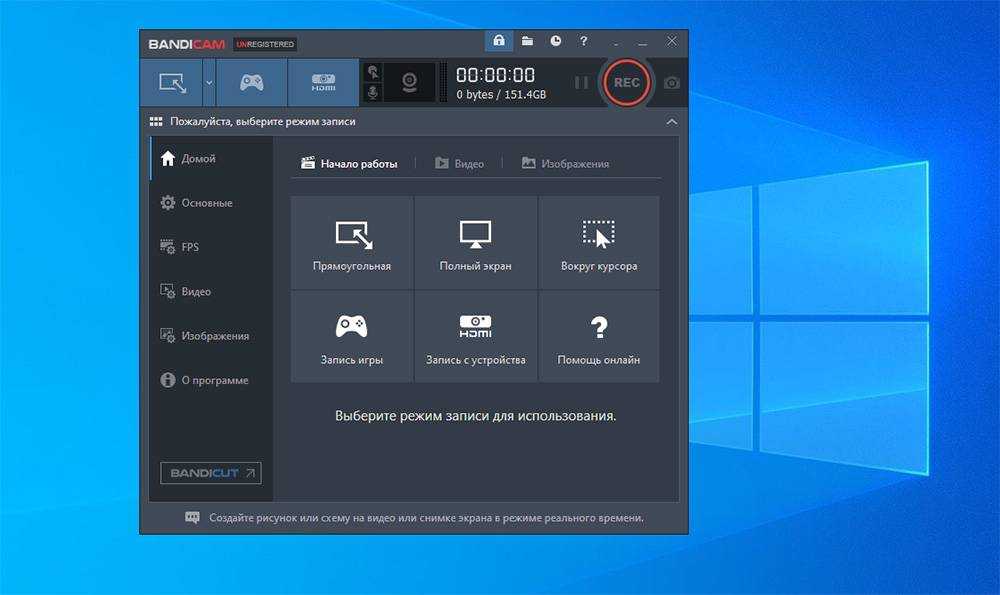The width and height of the screenshot is (1000, 595).
Task: Open the Видео tab at the top
Action: (459, 164)
